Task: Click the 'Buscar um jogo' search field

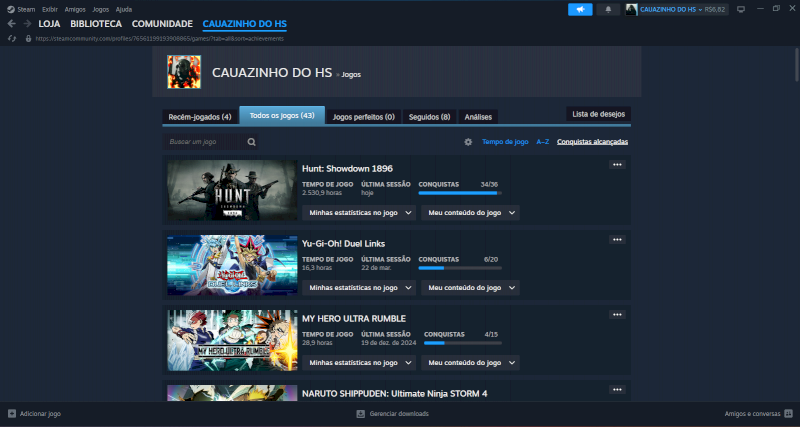Action: point(205,142)
